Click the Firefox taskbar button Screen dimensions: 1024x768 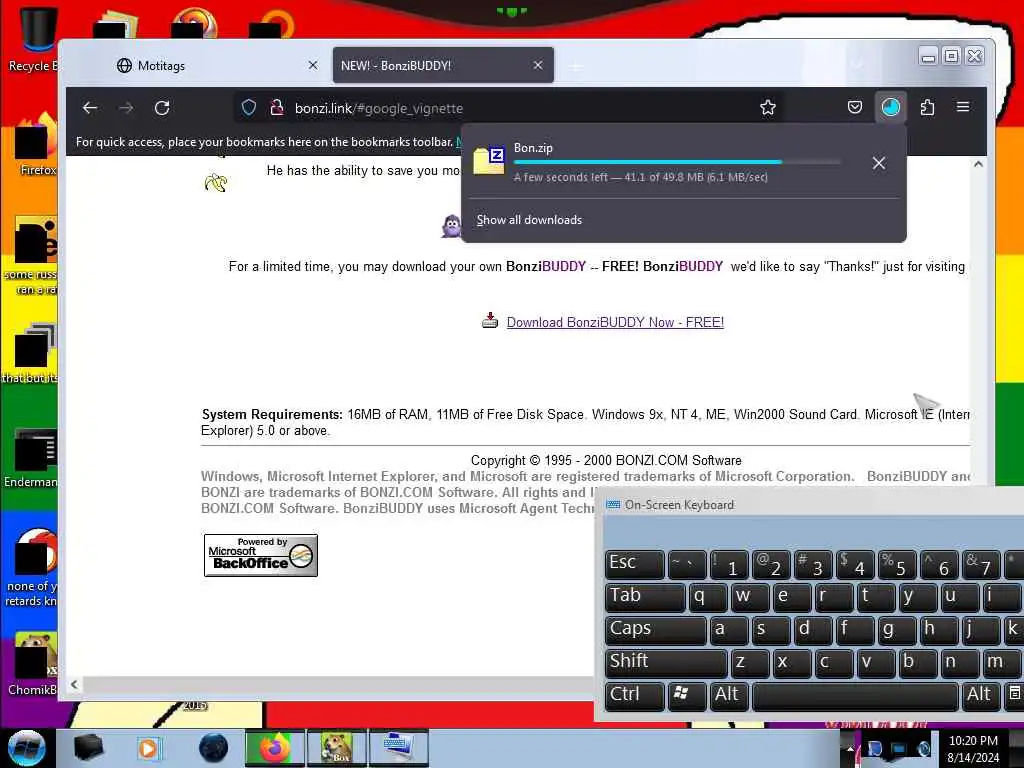[275, 748]
